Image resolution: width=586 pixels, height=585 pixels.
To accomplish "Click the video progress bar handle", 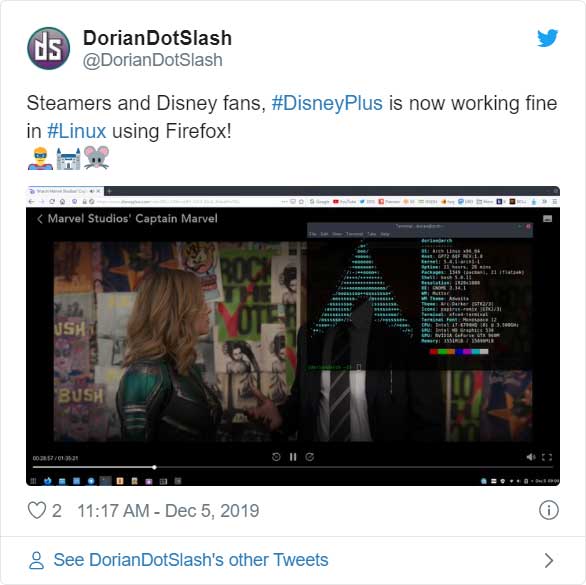I will (154, 467).
